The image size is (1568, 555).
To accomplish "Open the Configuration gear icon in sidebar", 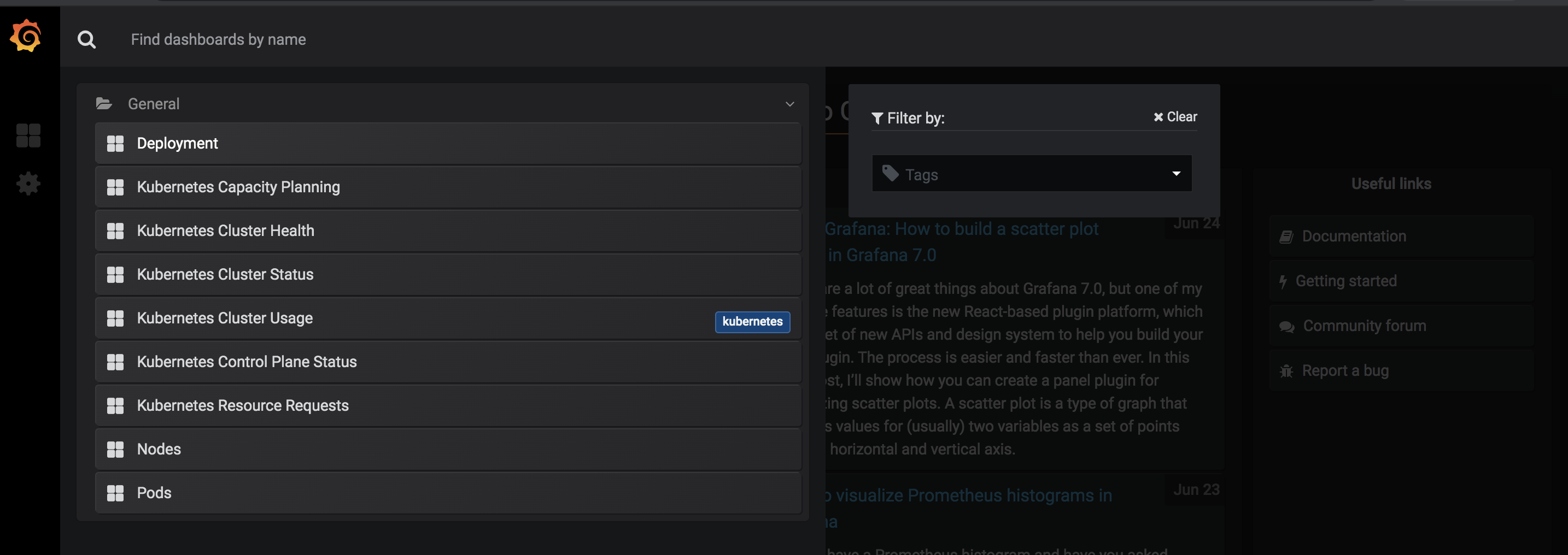I will [x=28, y=183].
